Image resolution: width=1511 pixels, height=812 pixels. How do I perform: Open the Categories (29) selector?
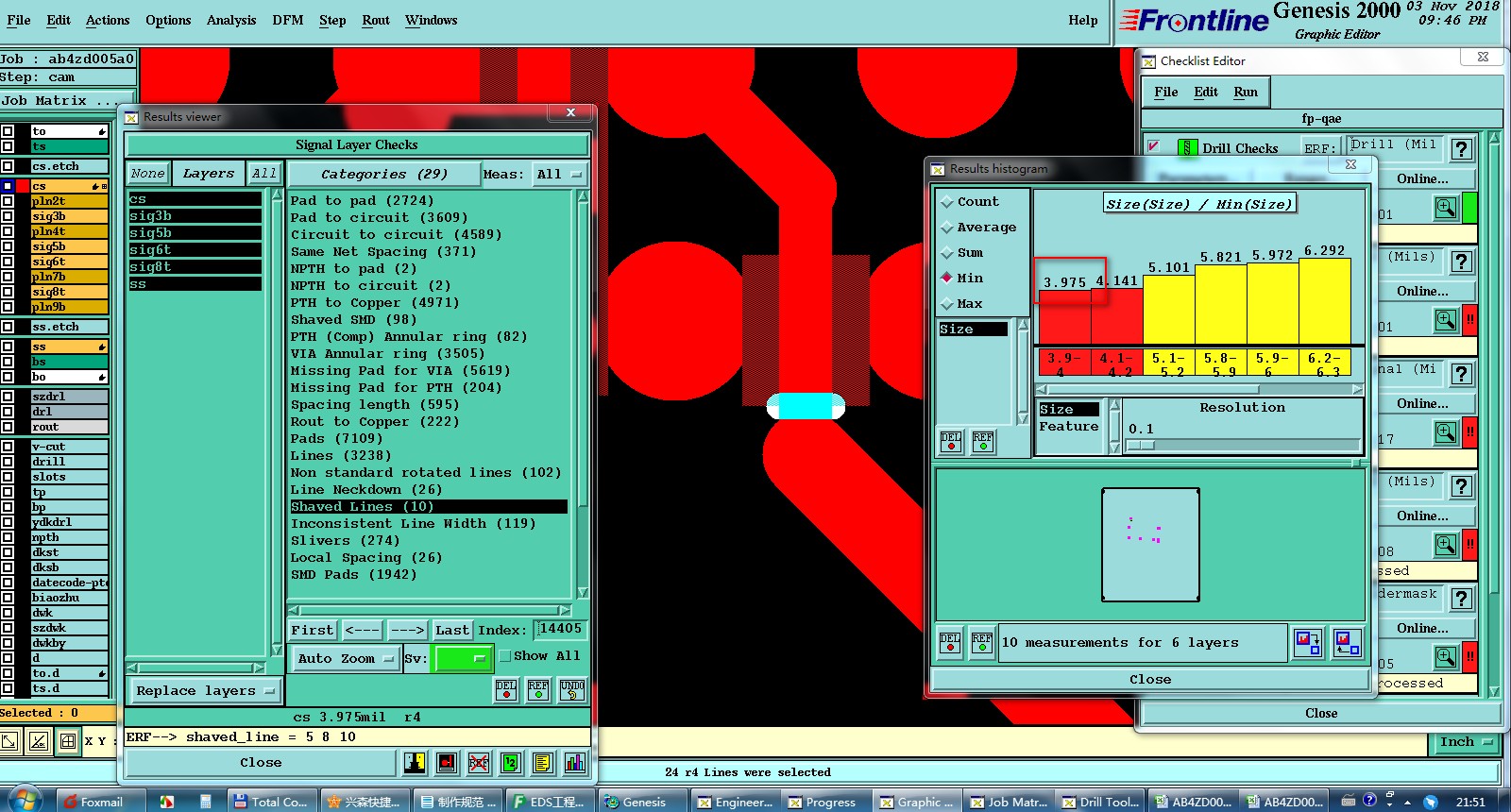click(x=384, y=175)
